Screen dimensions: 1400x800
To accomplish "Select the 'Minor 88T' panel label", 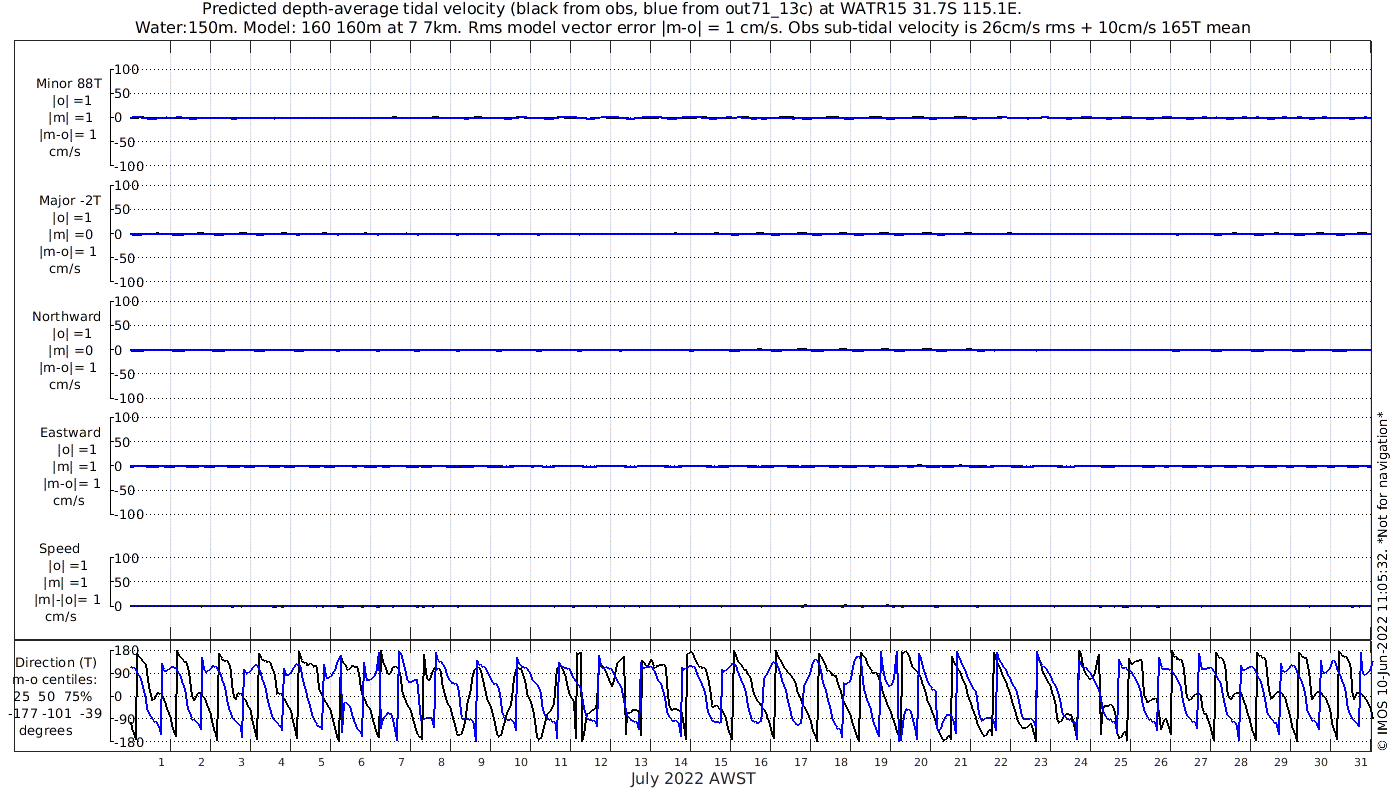I will click(68, 84).
